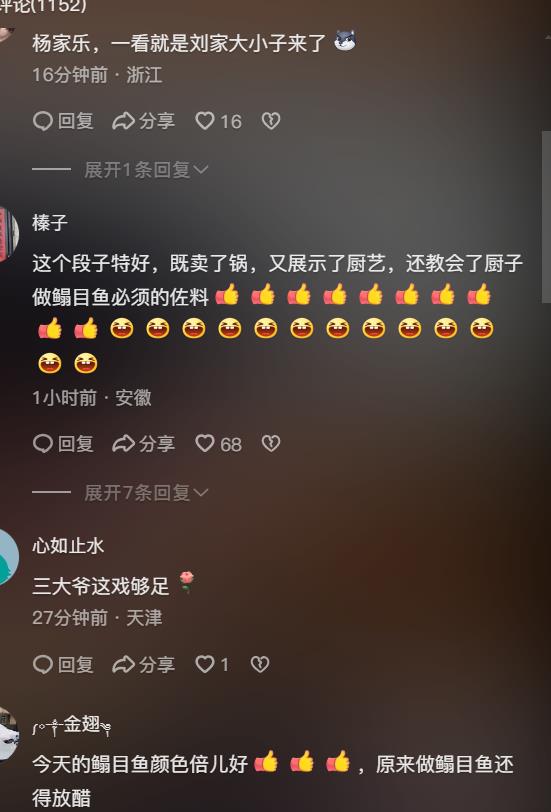
Task: Like the comment with 16 likes
Action: point(218,121)
